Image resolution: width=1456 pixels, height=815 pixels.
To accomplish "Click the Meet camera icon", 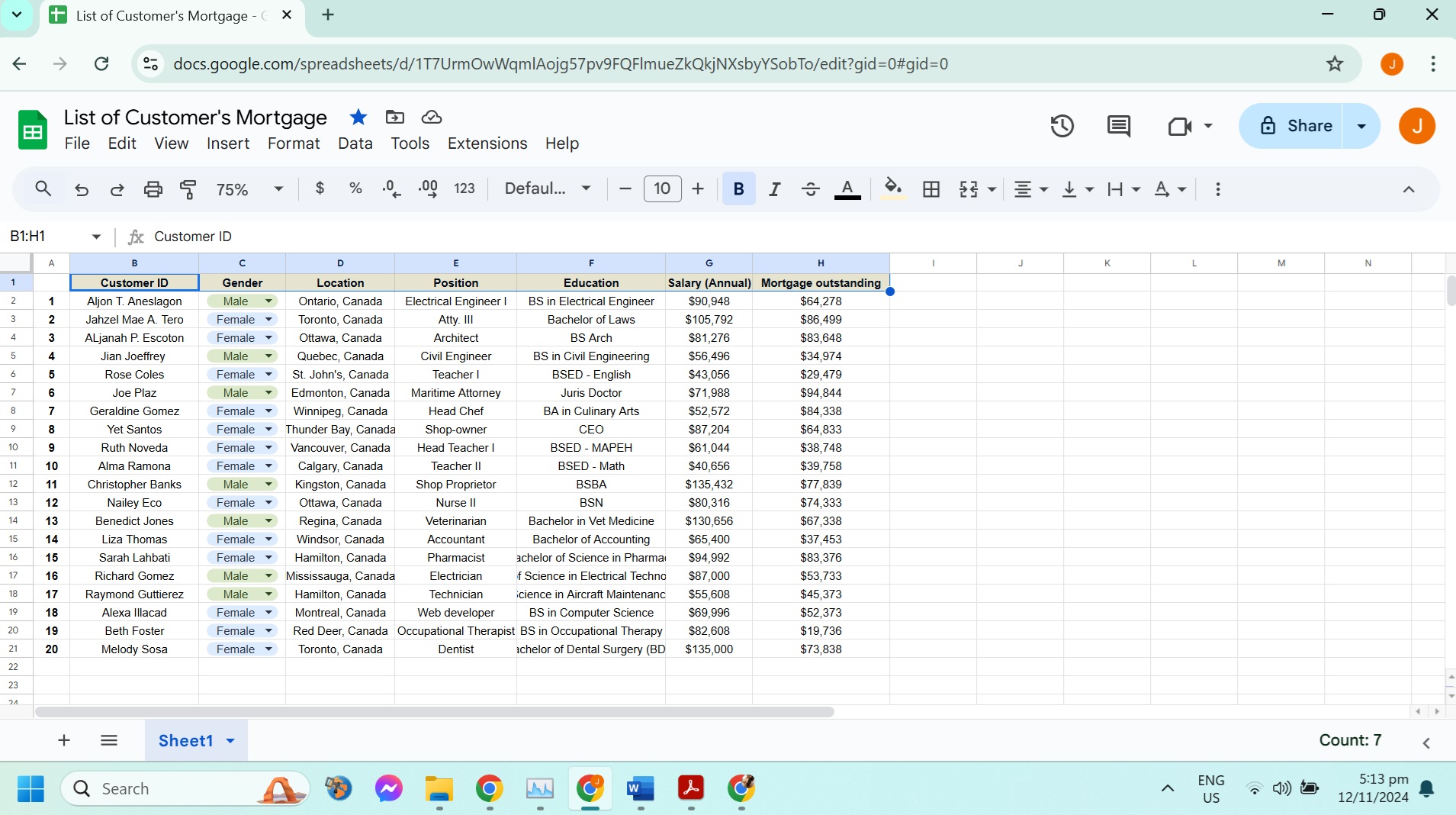I will tap(1180, 126).
